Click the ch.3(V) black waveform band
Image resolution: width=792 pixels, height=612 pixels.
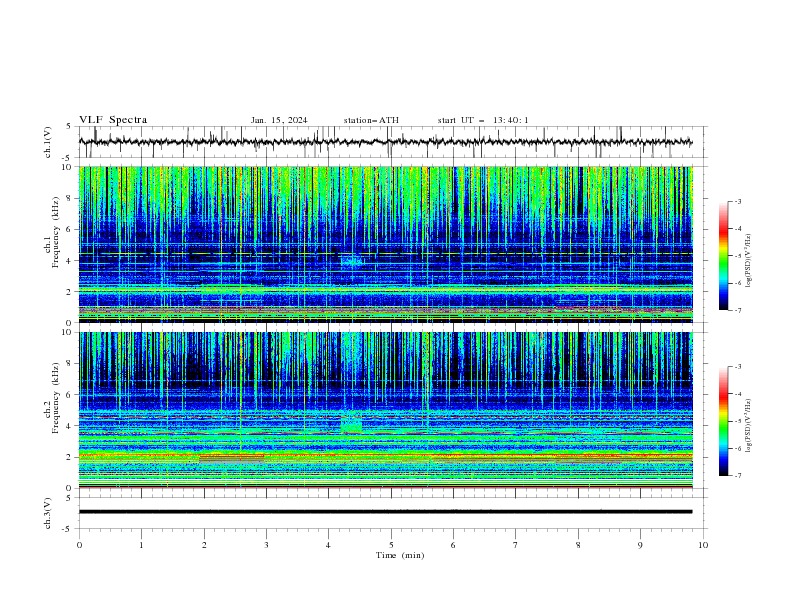pos(385,512)
